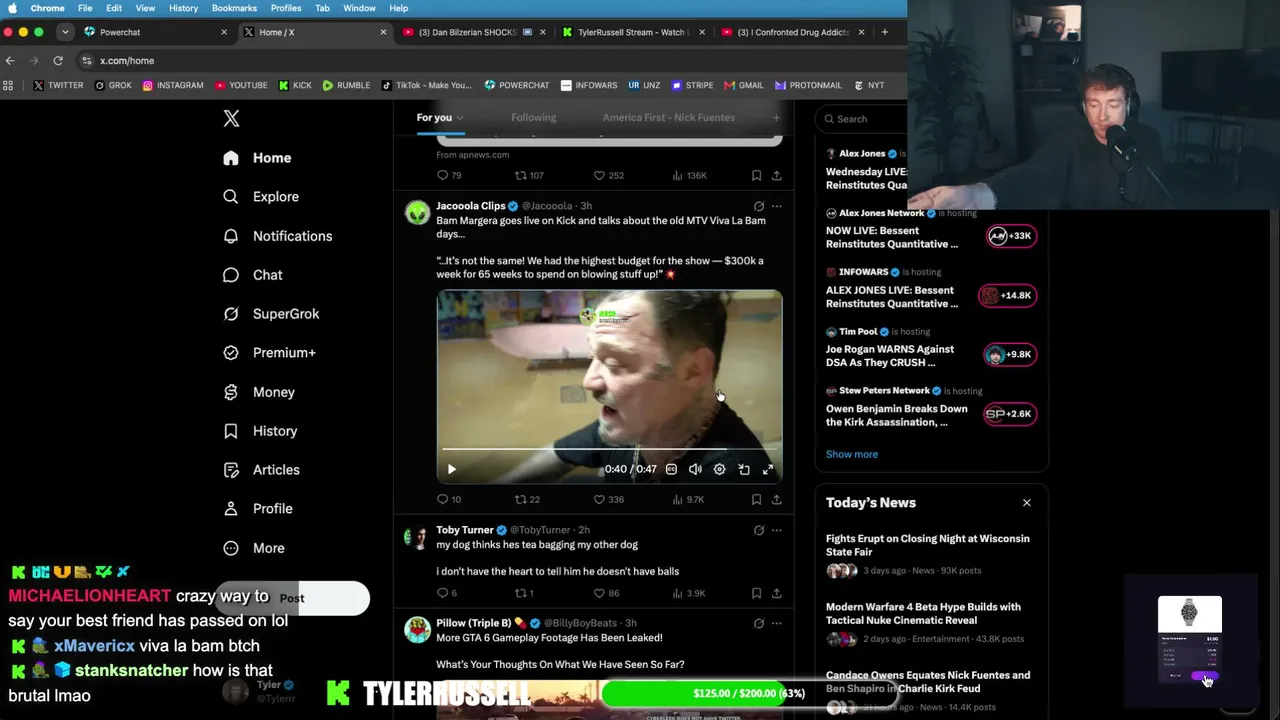
Task: Open Chrome tab search dropdown
Action: [63, 32]
